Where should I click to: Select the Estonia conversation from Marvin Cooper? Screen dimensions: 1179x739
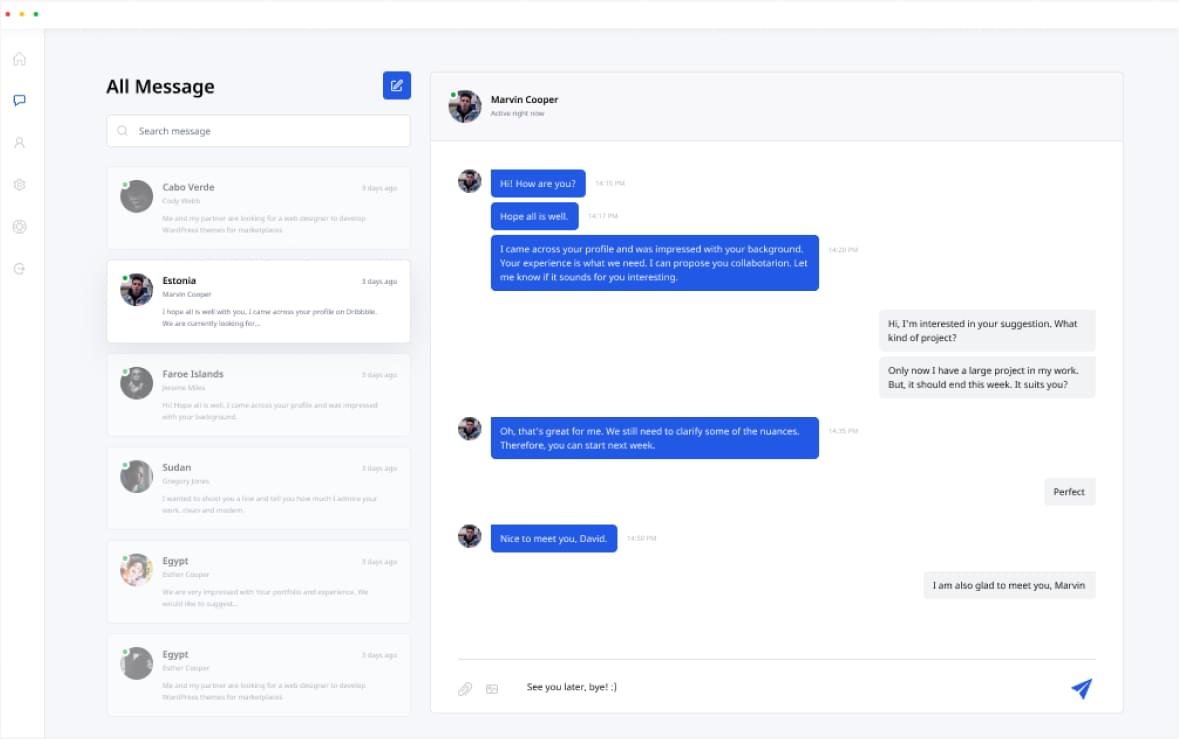click(x=258, y=301)
